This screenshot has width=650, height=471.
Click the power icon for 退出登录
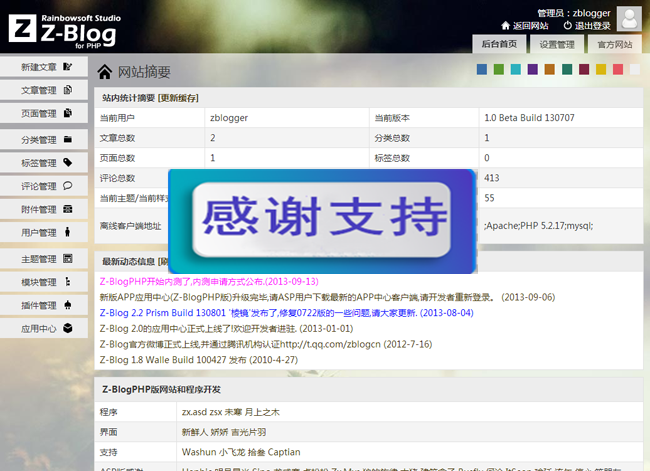[x=568, y=26]
